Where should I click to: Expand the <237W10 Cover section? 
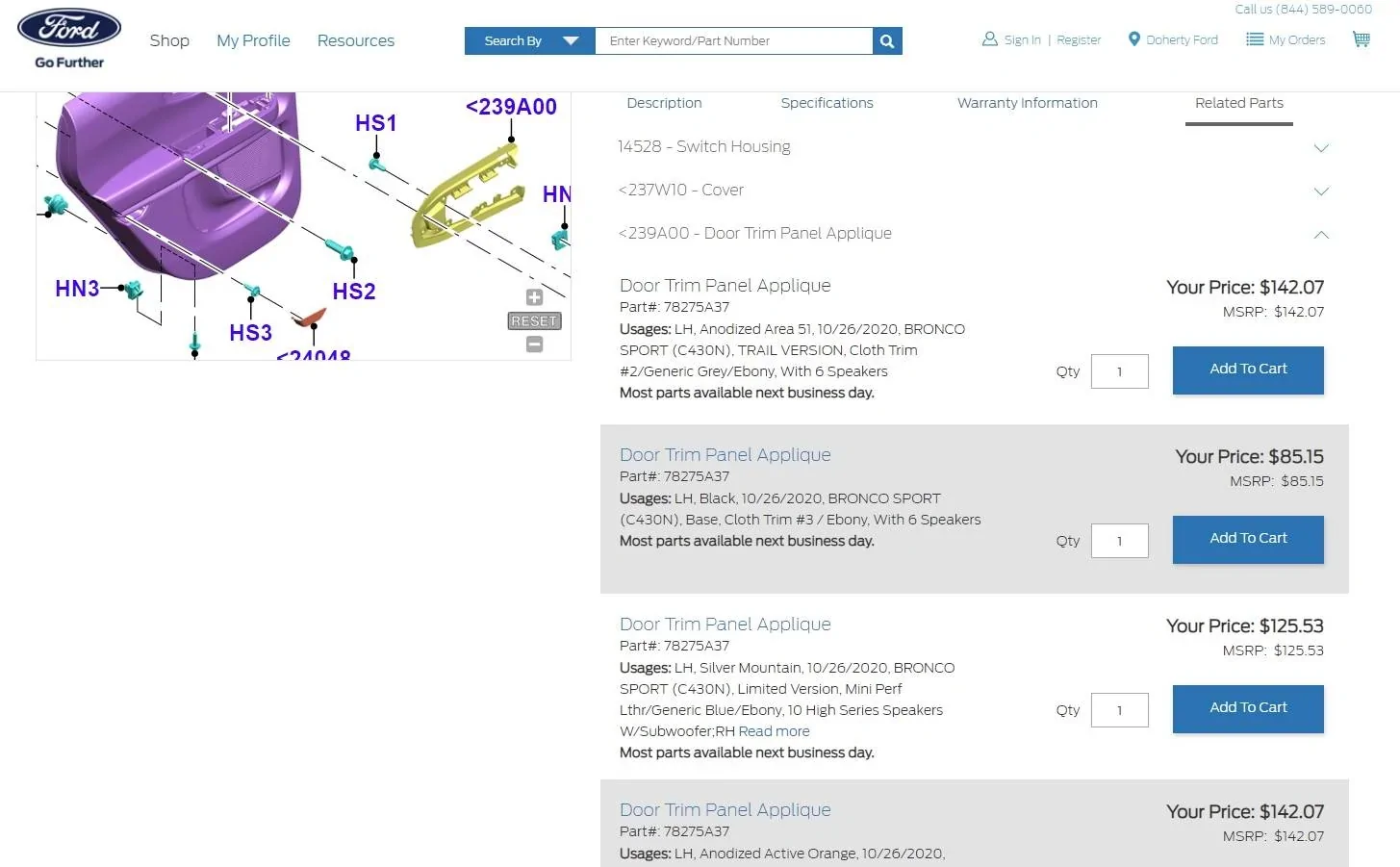pos(1321,191)
